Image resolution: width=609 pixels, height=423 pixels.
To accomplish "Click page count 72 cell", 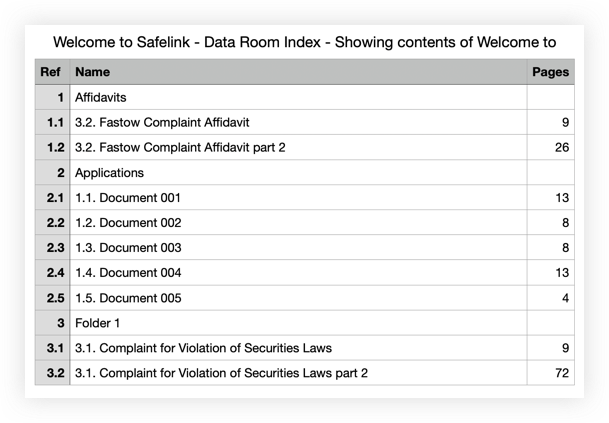I will [561, 373].
